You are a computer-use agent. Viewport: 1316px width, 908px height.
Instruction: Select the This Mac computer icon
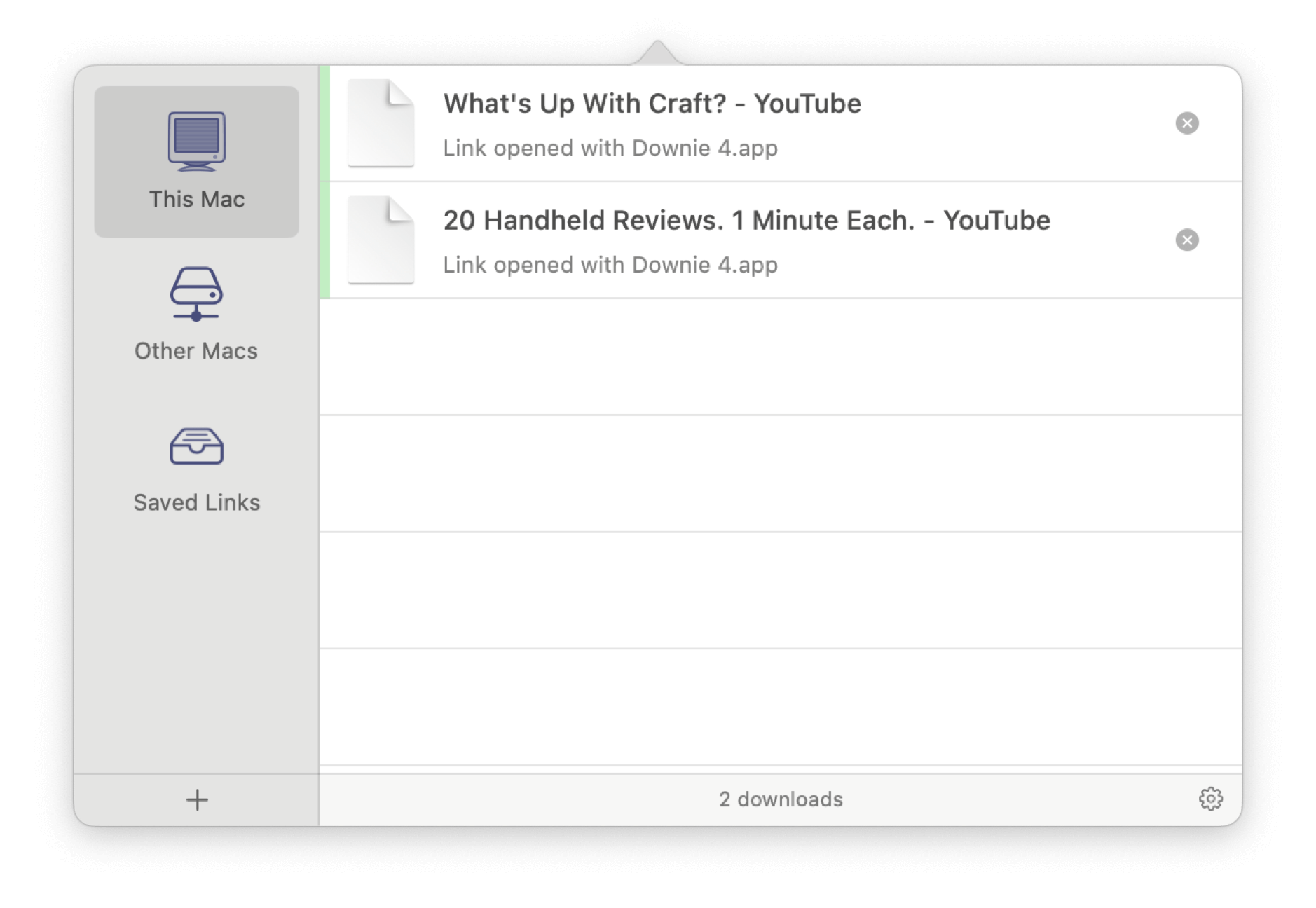196,141
